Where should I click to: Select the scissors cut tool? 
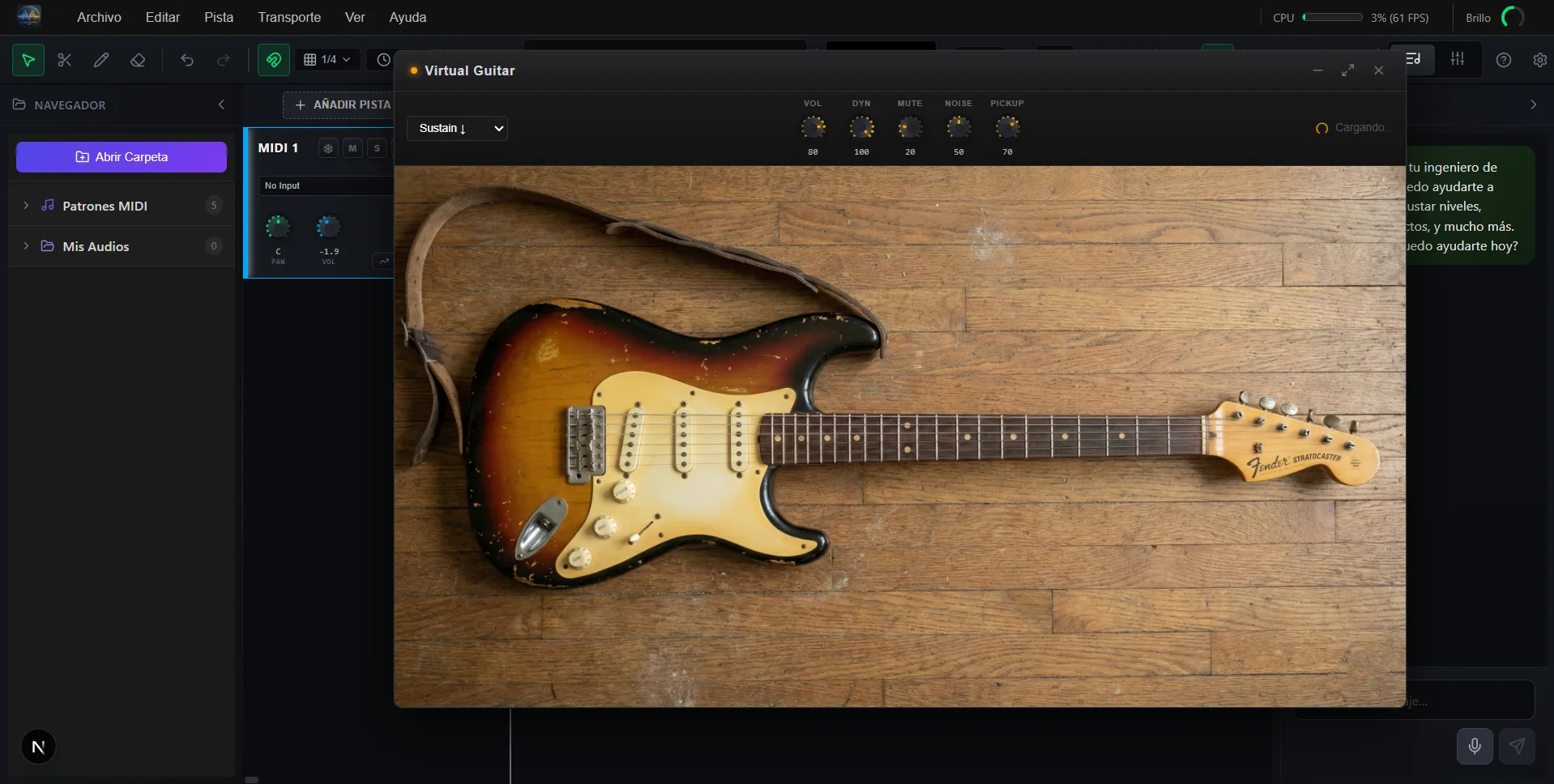click(x=65, y=60)
